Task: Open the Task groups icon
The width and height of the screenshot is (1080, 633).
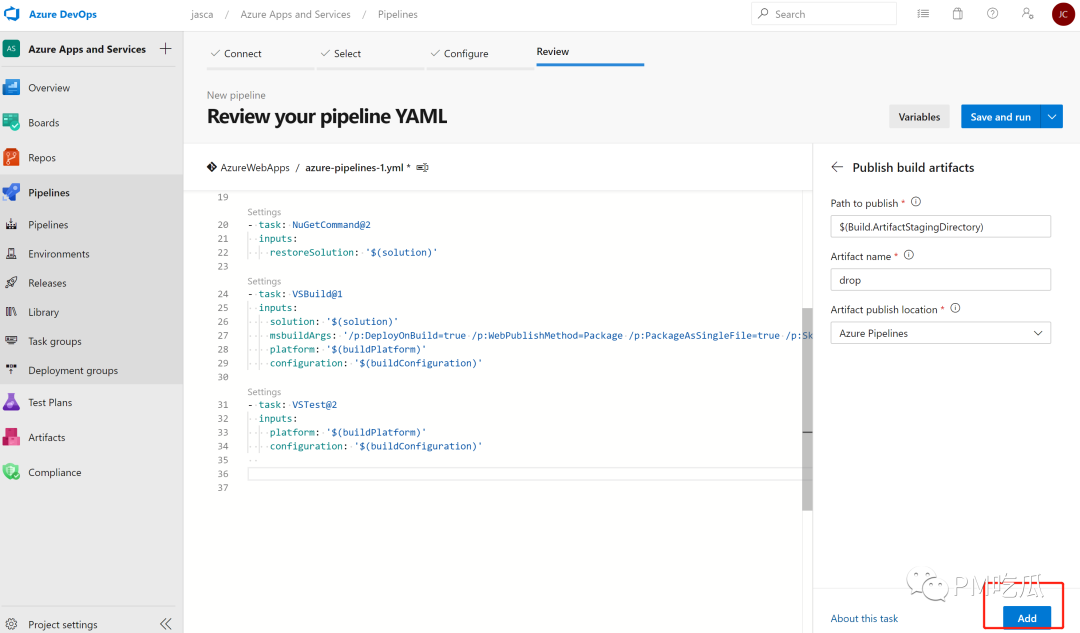Action: (11, 341)
